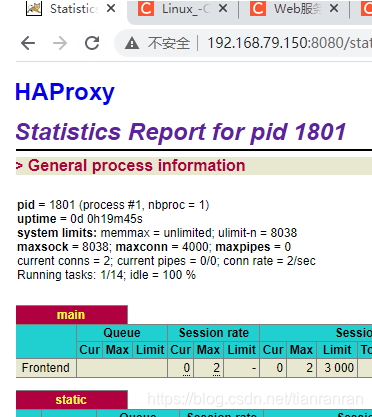Open the static proxy section header
Image resolution: width=372 pixels, height=417 pixels.
tap(72, 400)
